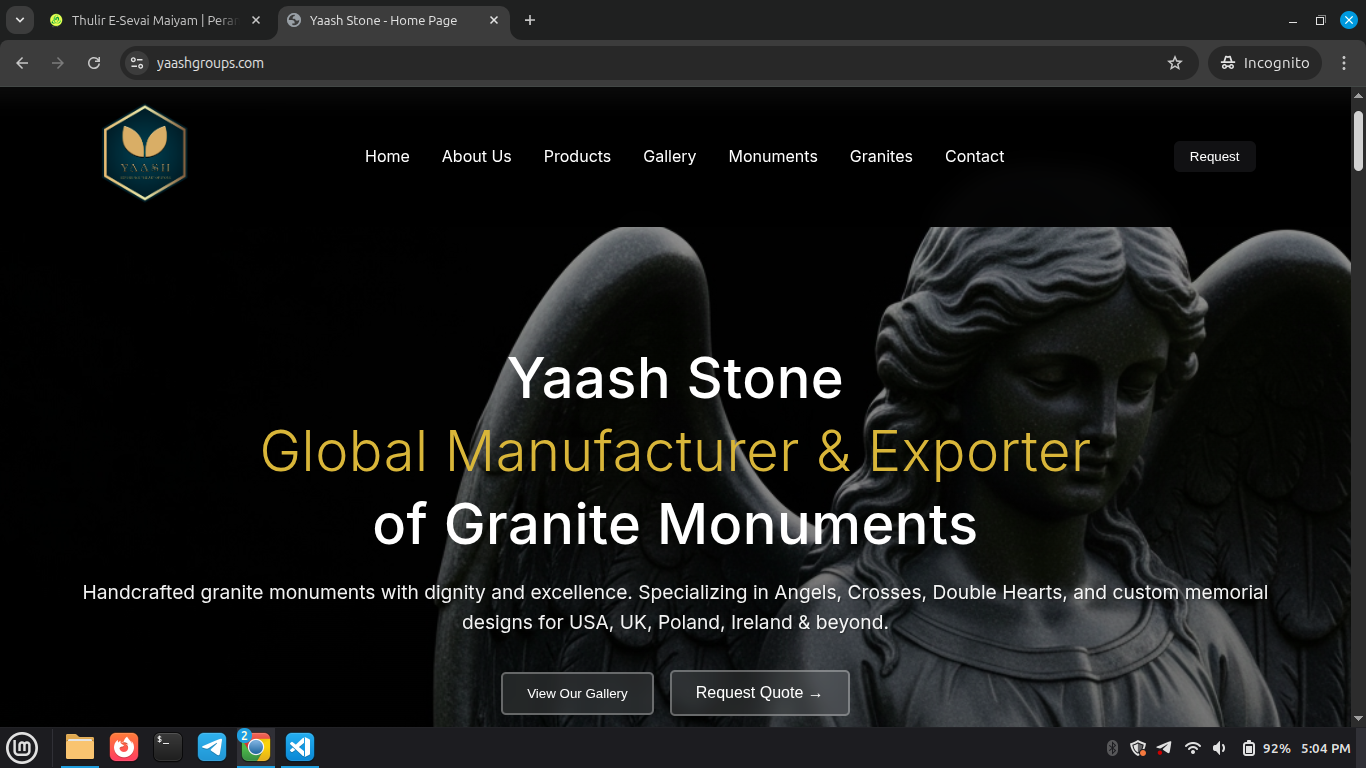Open Files manager from taskbar
Image resolution: width=1366 pixels, height=768 pixels.
(80, 747)
